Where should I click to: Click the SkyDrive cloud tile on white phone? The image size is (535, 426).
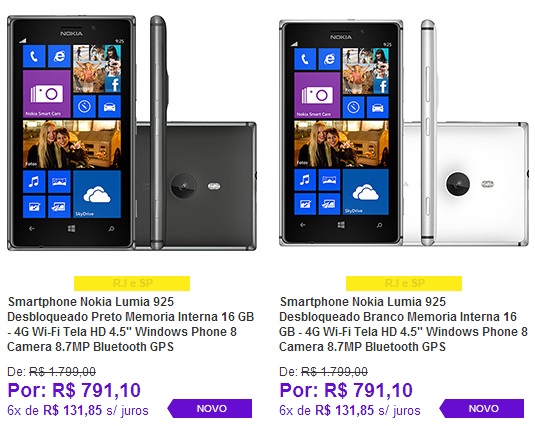pyautogui.click(x=366, y=192)
